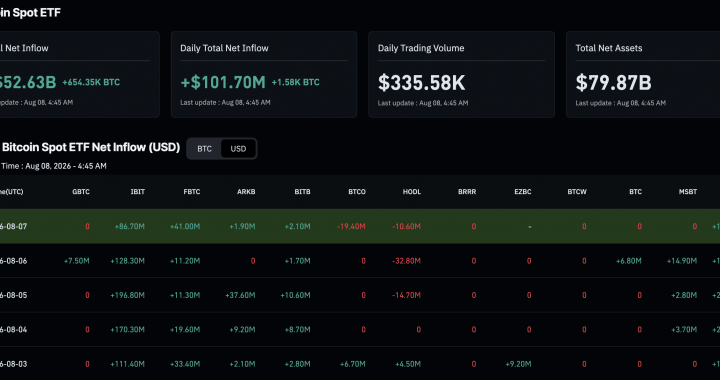Image resolution: width=720 pixels, height=380 pixels.
Task: Open the Daily Trading Volume card
Action: (x=461, y=74)
